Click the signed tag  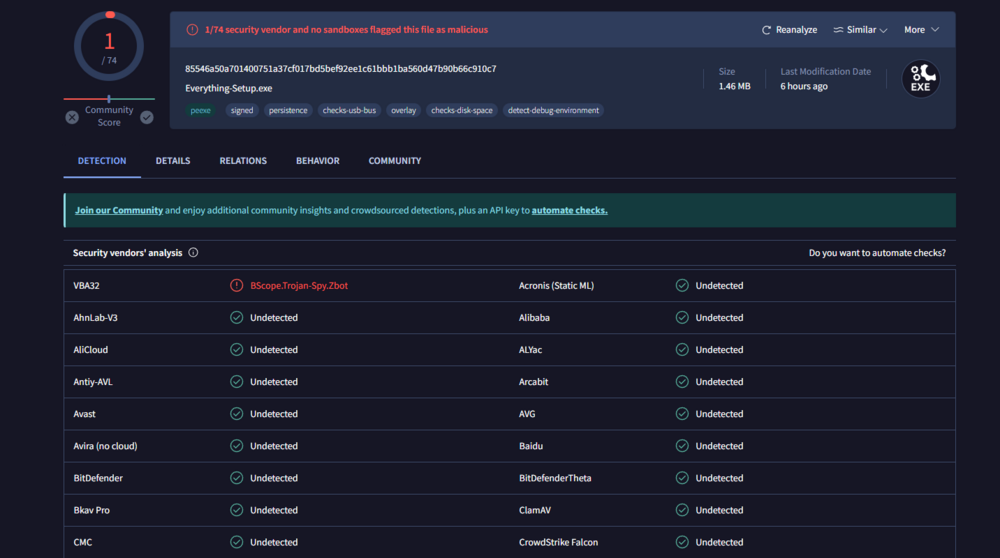pyautogui.click(x=242, y=110)
